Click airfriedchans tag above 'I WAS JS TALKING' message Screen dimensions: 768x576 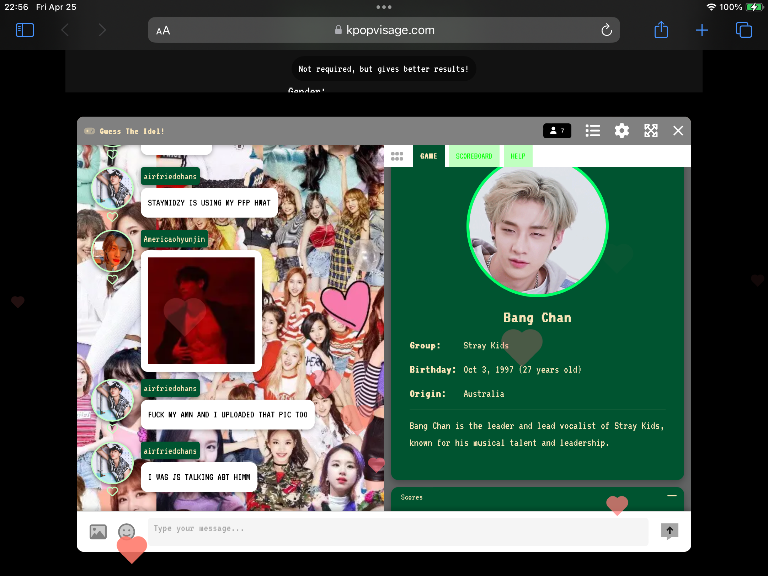click(x=170, y=451)
